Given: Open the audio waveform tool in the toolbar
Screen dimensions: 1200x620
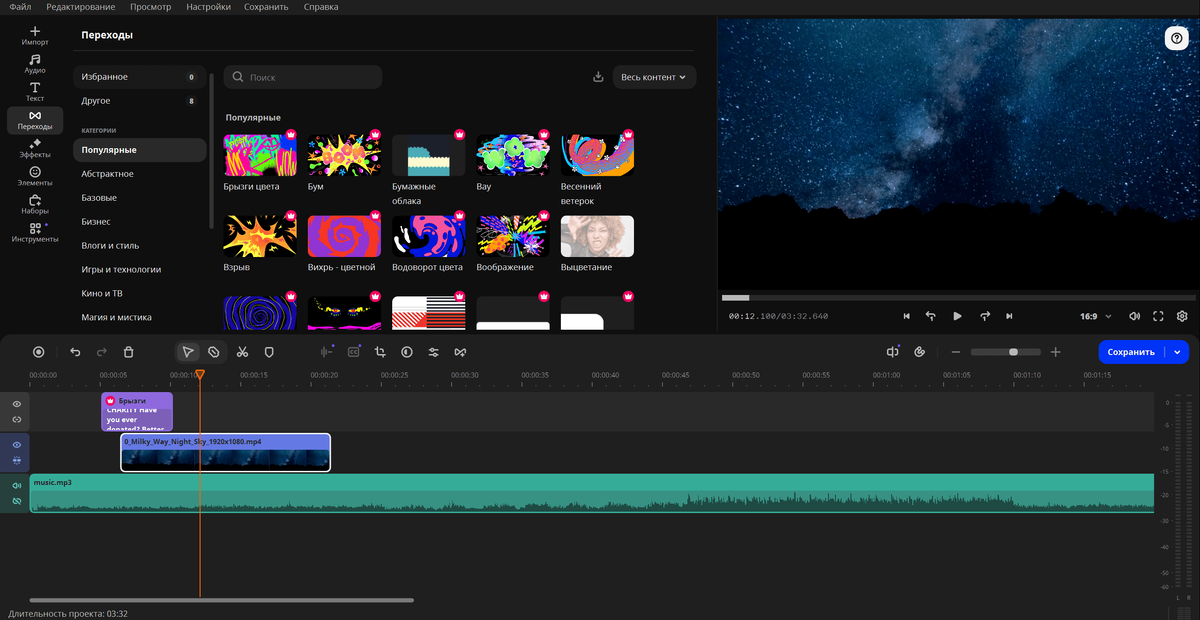Looking at the screenshot, I should [326, 352].
